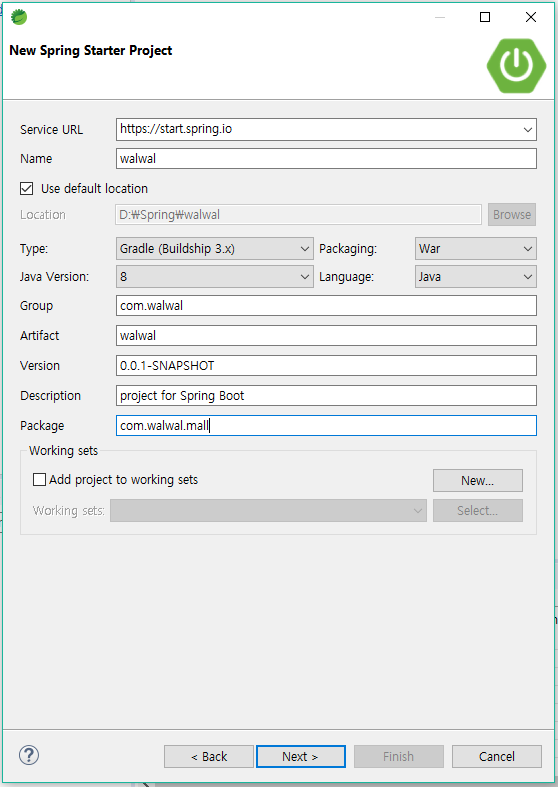
Task: Open the Packaging dropdown showing War
Action: 476,248
